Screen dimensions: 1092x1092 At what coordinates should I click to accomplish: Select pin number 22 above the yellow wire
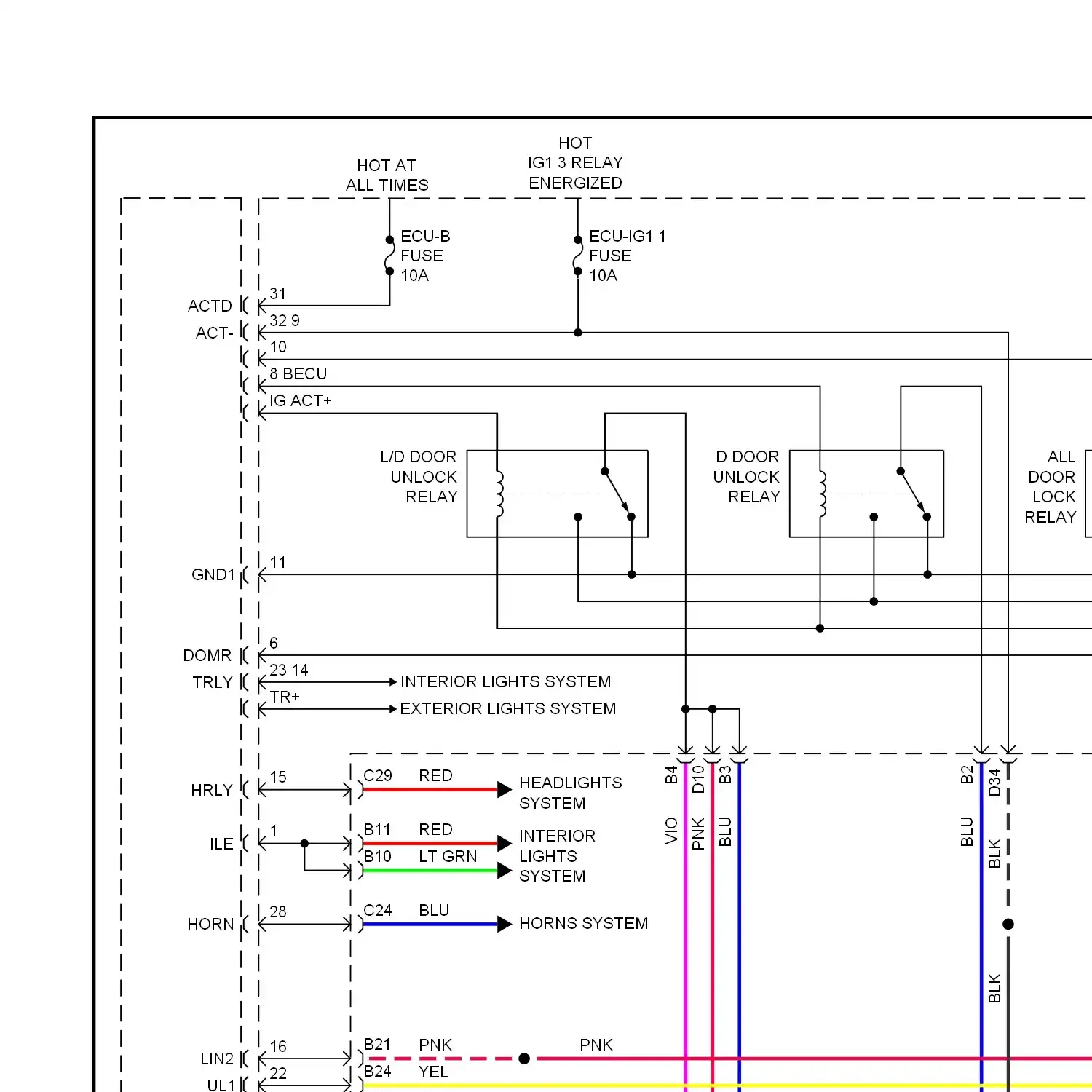pyautogui.click(x=278, y=1073)
